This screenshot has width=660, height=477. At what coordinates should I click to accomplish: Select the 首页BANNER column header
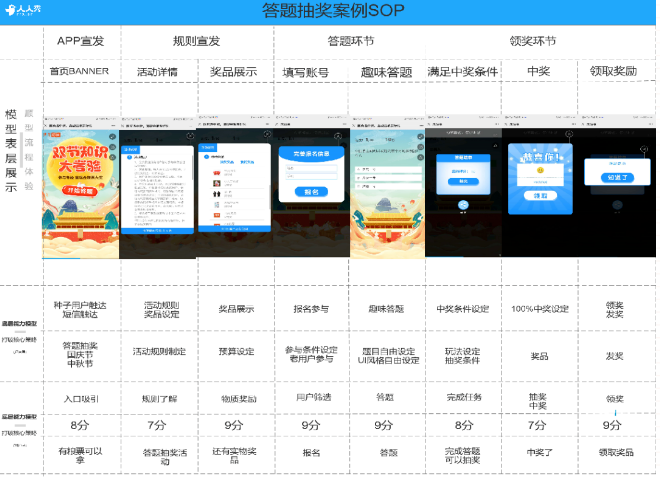coord(79,71)
